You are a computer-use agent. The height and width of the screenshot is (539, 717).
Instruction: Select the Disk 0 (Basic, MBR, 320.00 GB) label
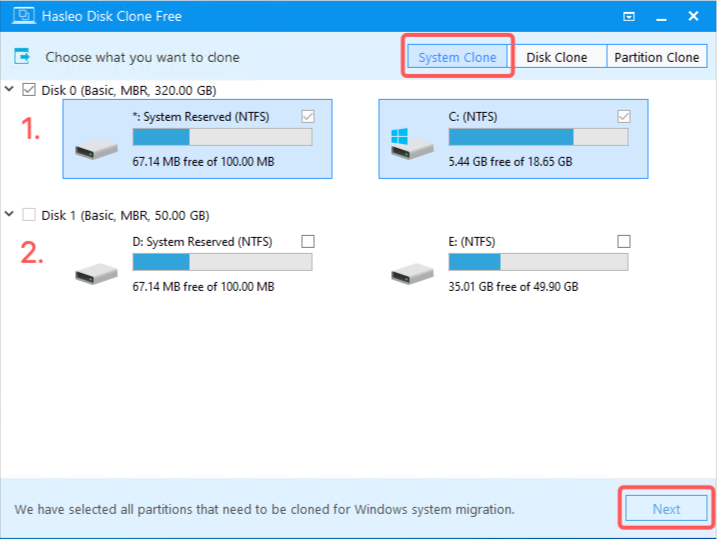coord(128,90)
